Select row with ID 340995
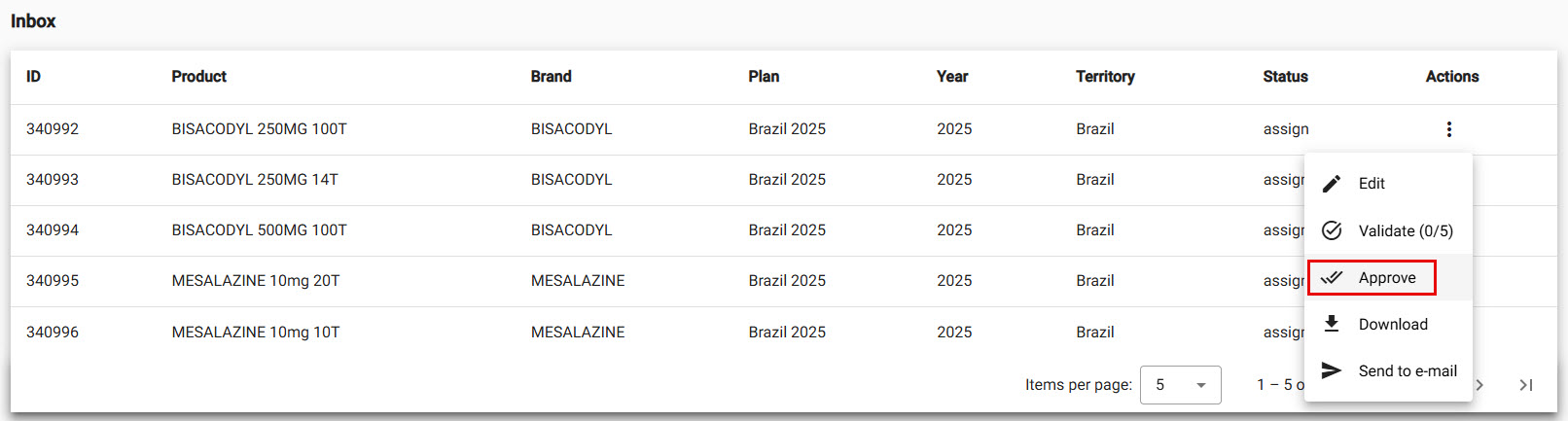The width and height of the screenshot is (1568, 421). pos(53,281)
